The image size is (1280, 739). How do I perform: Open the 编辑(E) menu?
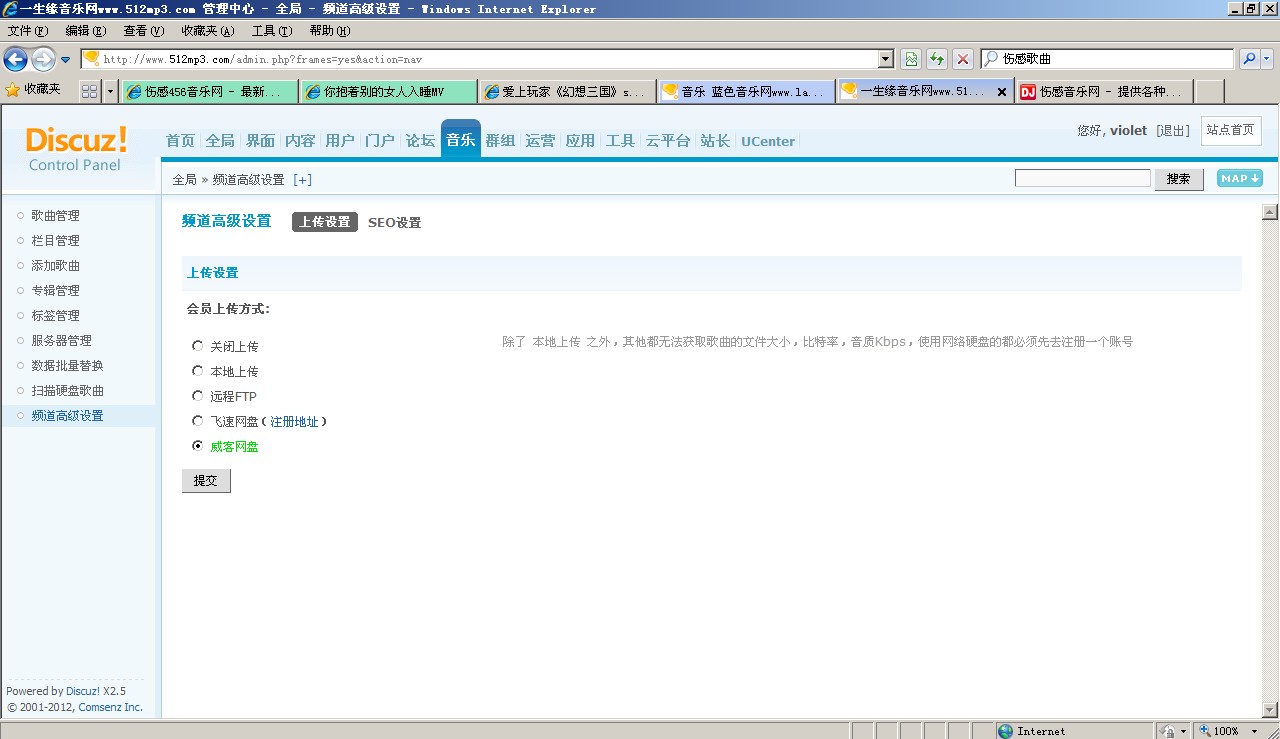(86, 31)
